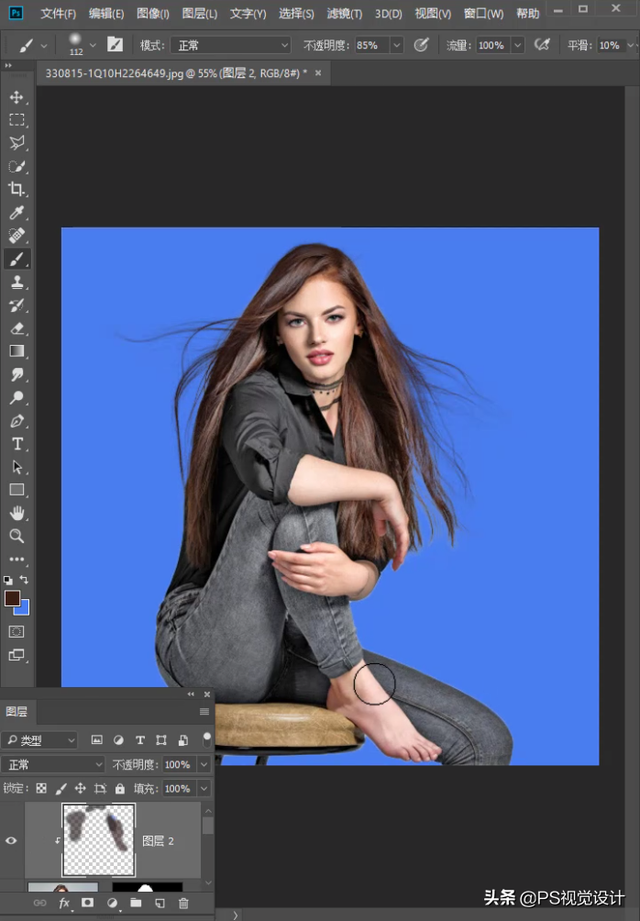The height and width of the screenshot is (921, 640).
Task: Delete layer with trash icon
Action: (183, 902)
